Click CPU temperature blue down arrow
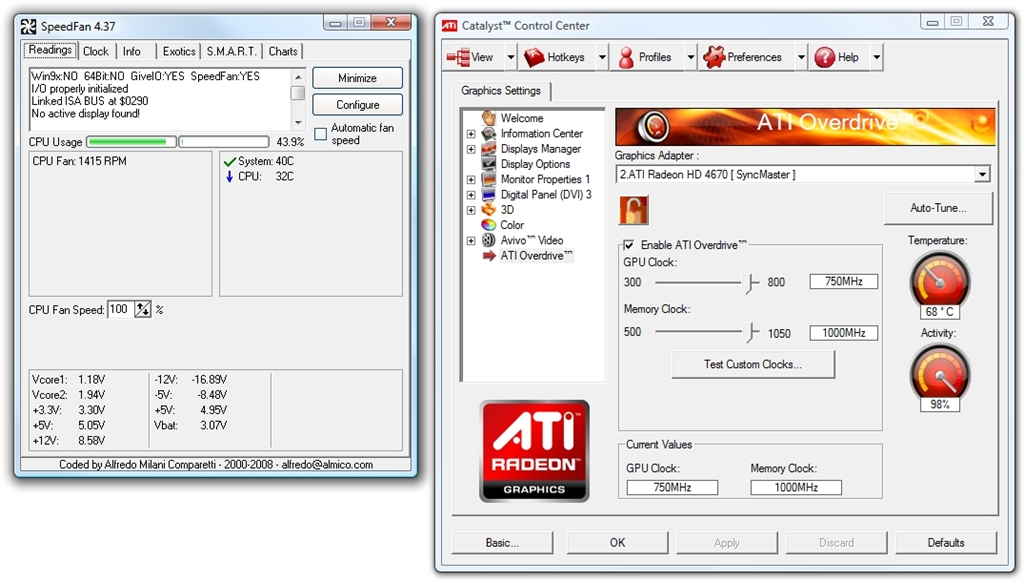This screenshot has height=581, width=1024. (229, 176)
